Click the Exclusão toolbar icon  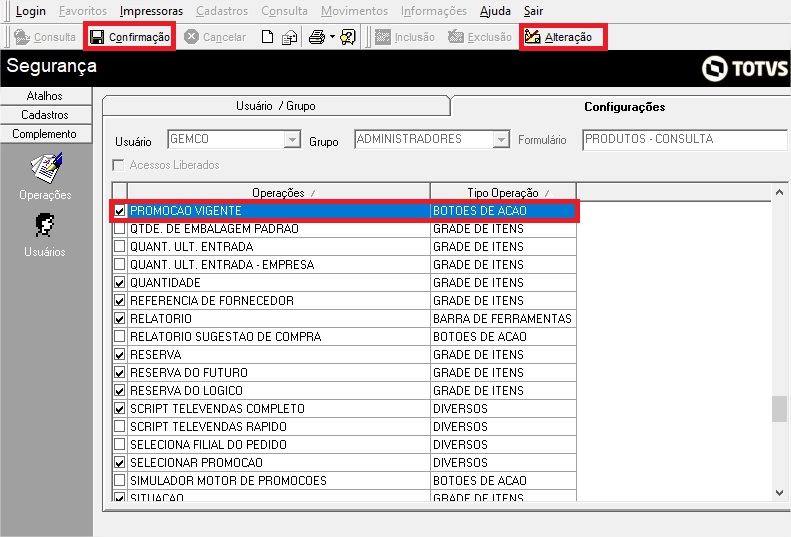(x=456, y=37)
